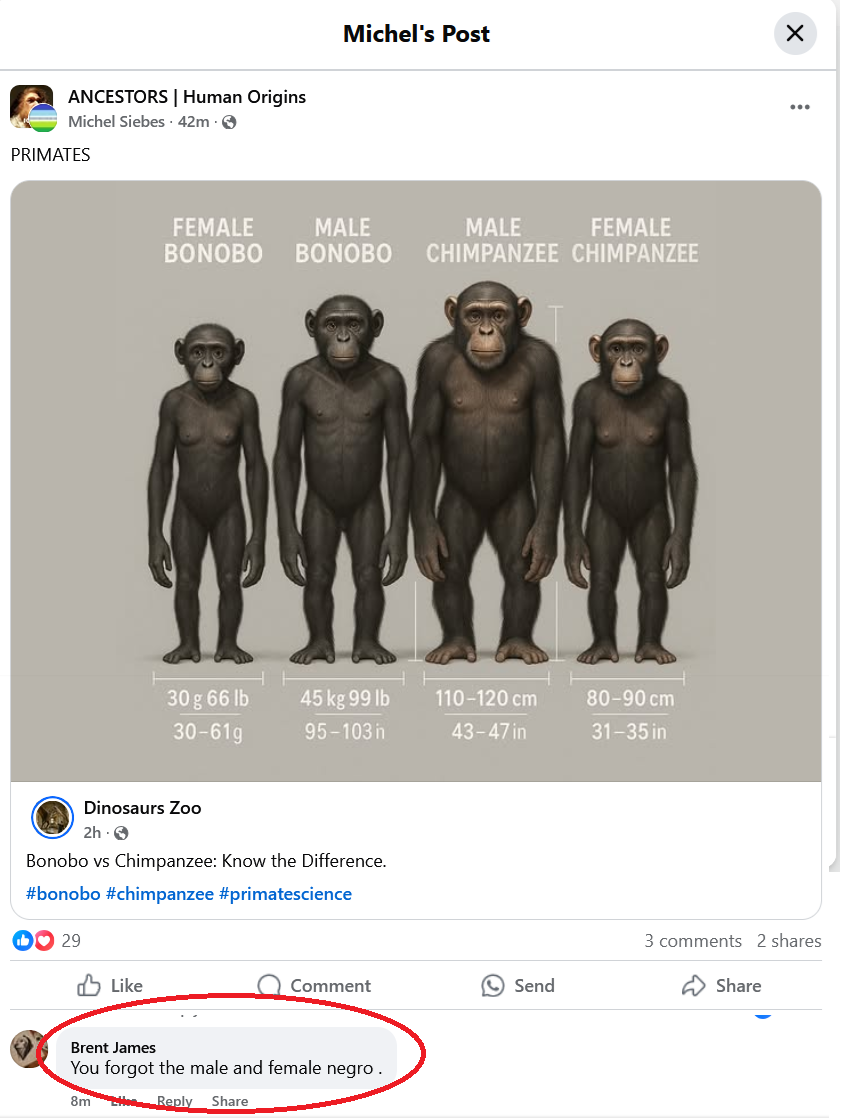Open the #primatescience hashtag
The width and height of the screenshot is (852, 1119).
click(285, 894)
